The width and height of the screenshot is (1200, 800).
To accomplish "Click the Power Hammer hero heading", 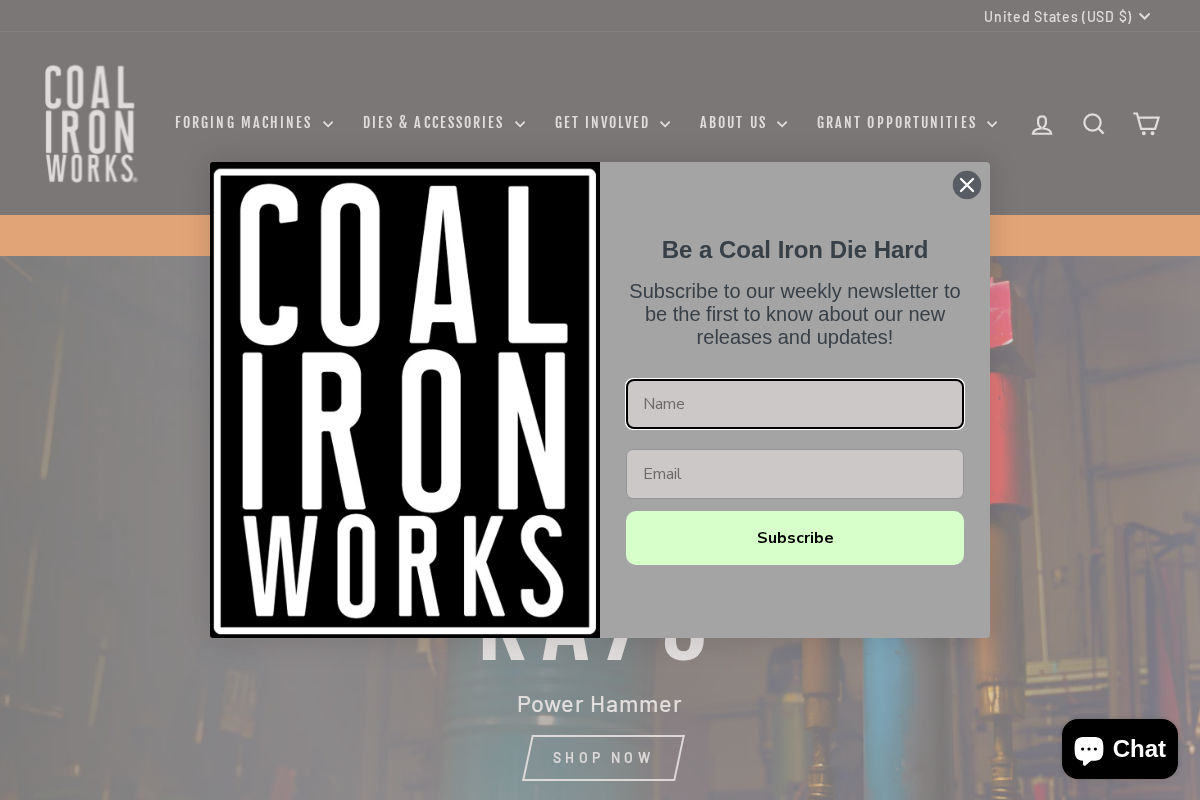I will tap(599, 704).
